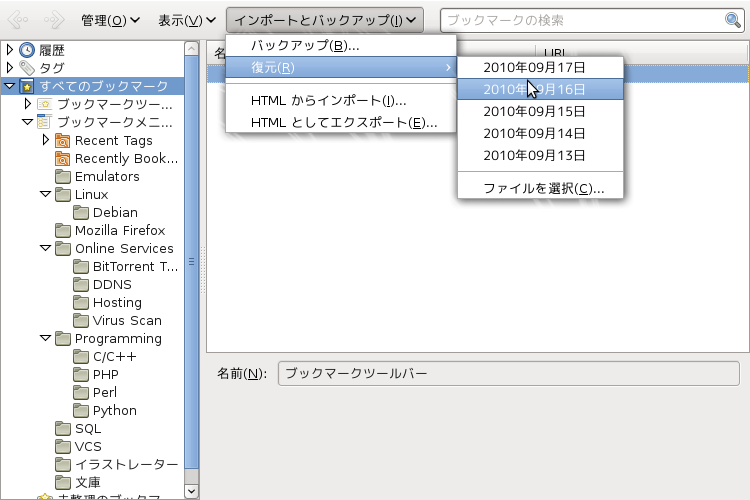Viewport: 750px width, 500px height.
Task: Click the All Bookmarks star icon
Action: click(x=27, y=86)
